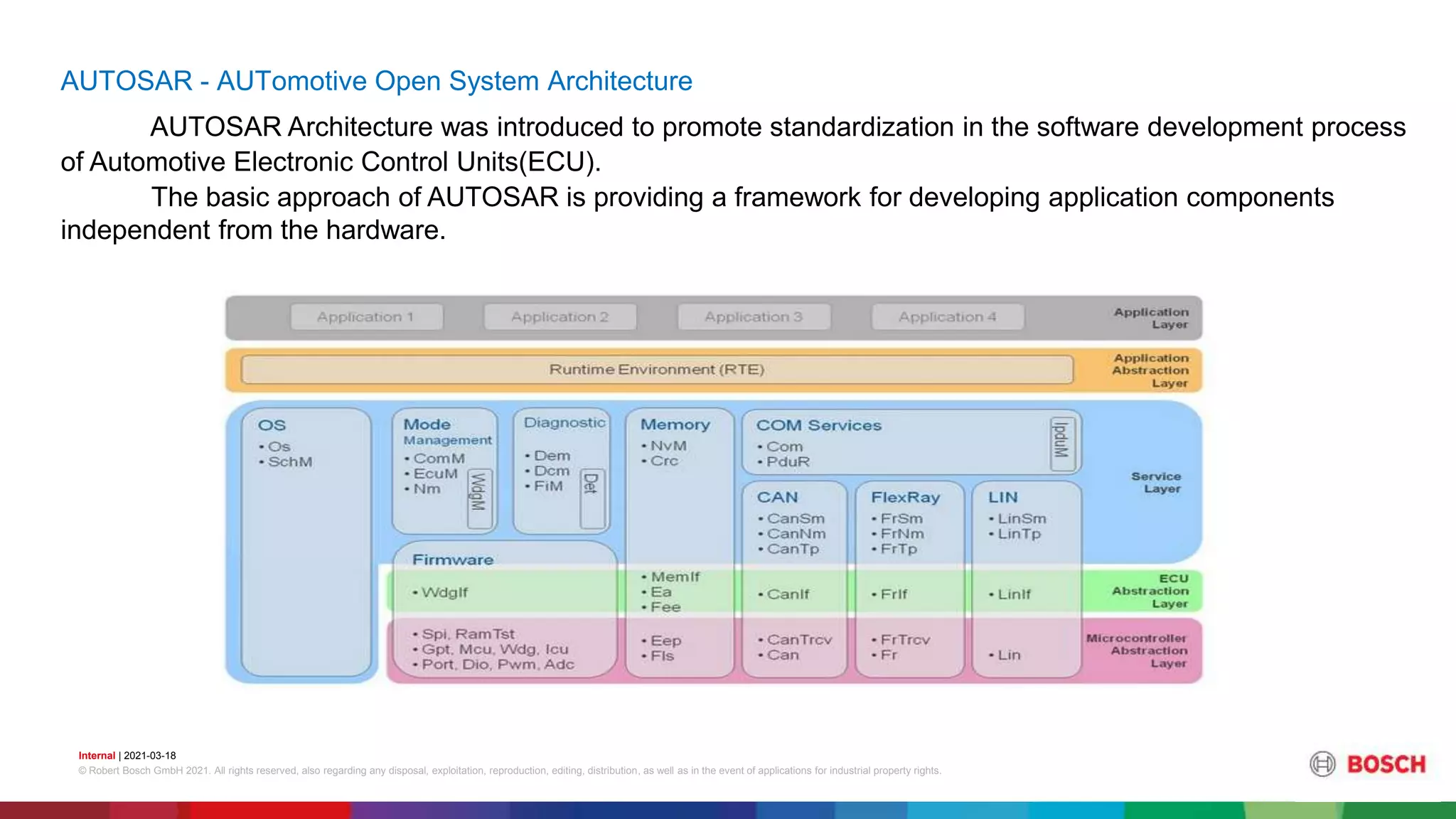Click the red segment of color bar
1456x819 pixels.
(270, 810)
